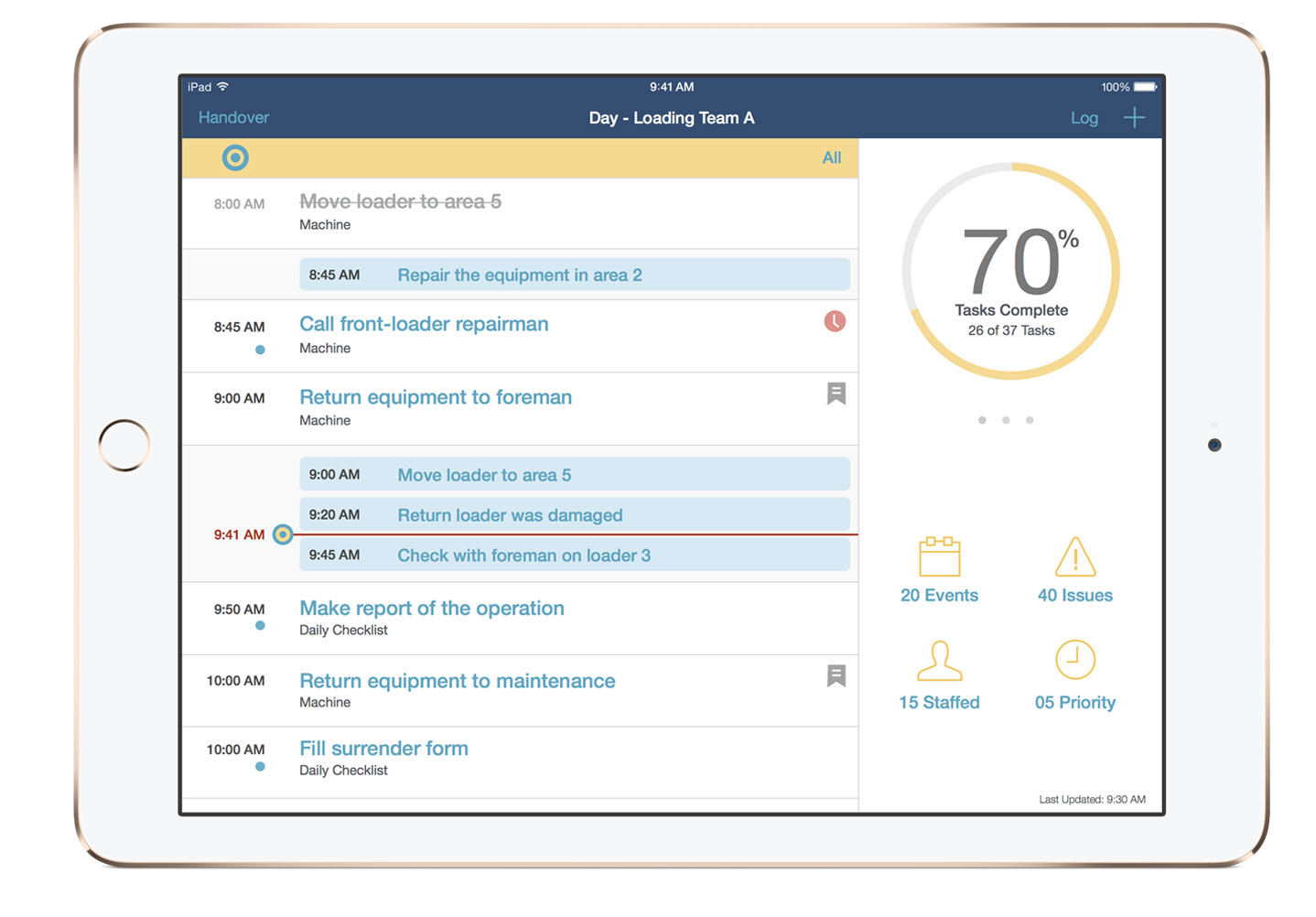1316x917 pixels.
Task: Select the second pagination dot under the progress ring
Action: tap(1006, 420)
